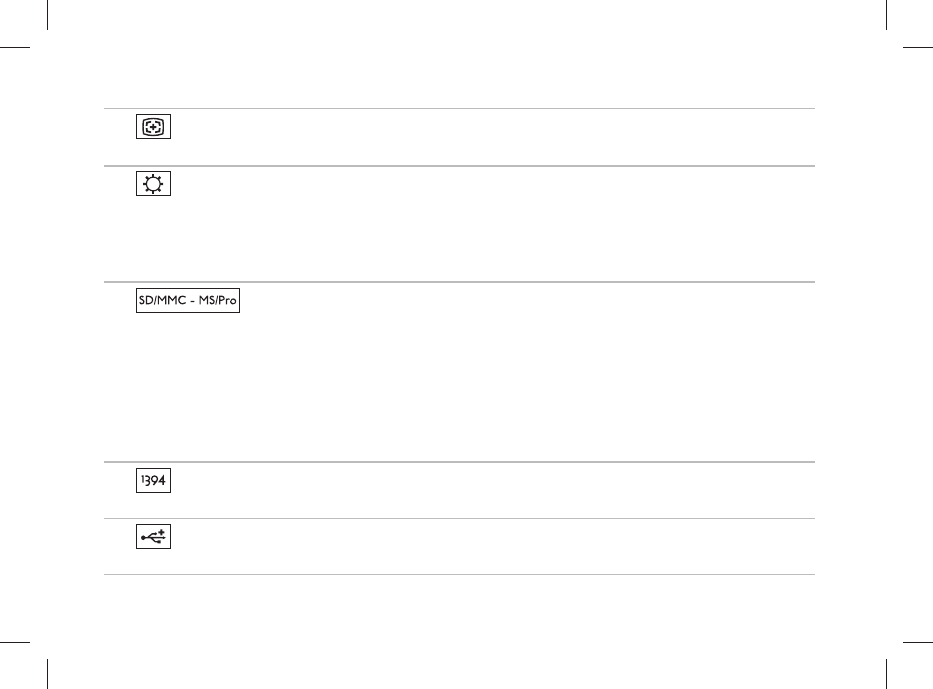Click the divider line above camera icon
The height and width of the screenshot is (689, 933).
(x=459, y=108)
